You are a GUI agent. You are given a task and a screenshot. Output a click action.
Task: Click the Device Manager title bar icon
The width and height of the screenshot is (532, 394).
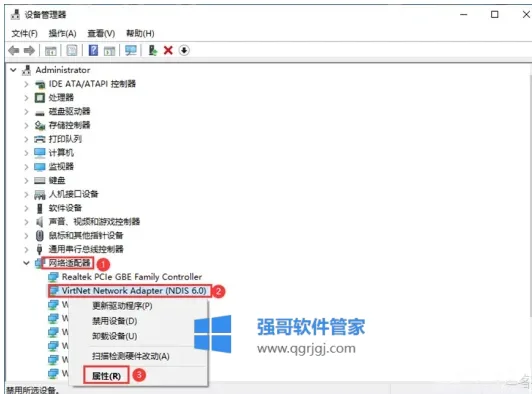tap(15, 14)
